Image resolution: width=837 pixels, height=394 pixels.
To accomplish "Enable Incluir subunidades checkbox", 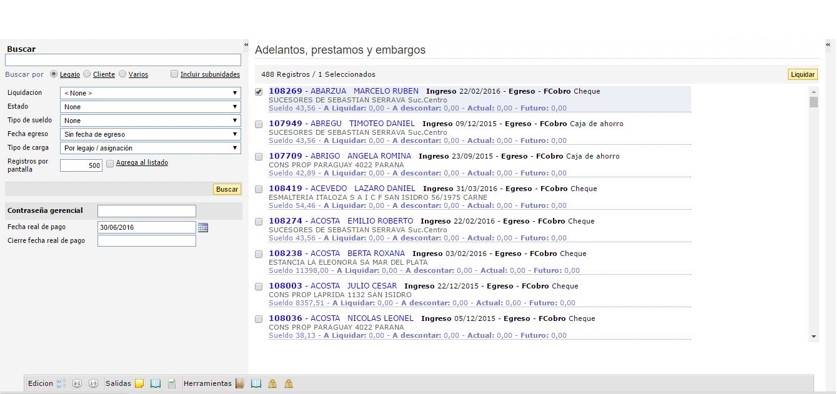I will (x=174, y=74).
